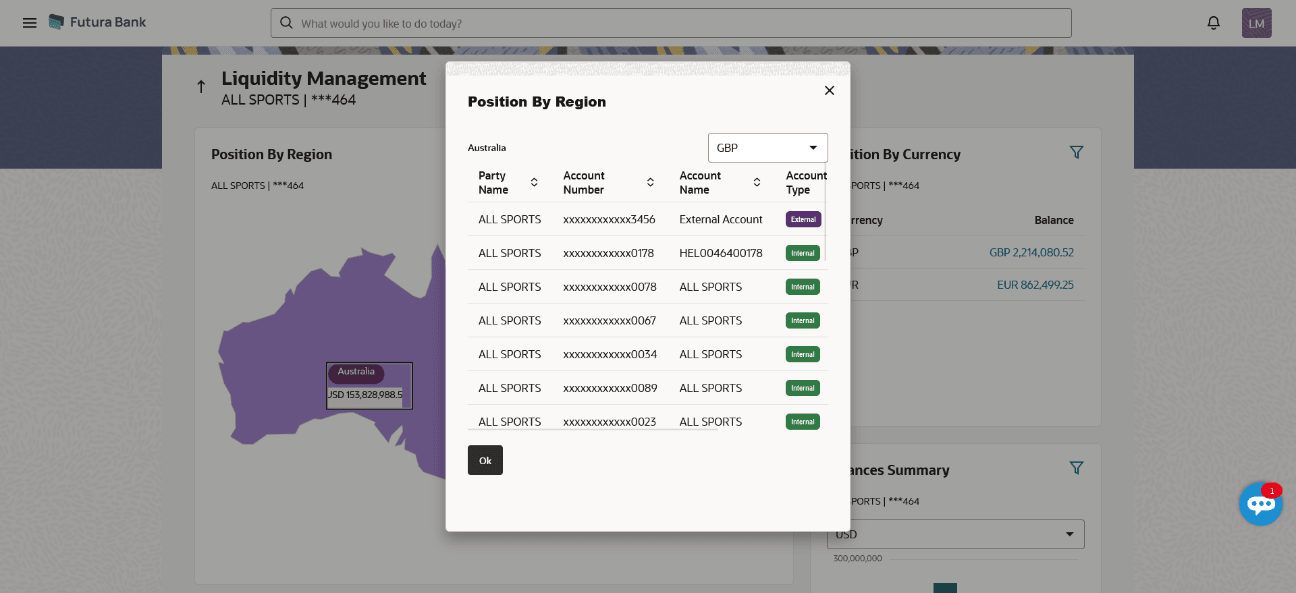The image size is (1296, 593).
Task: Open the chat assistant bubble
Action: 1260,503
